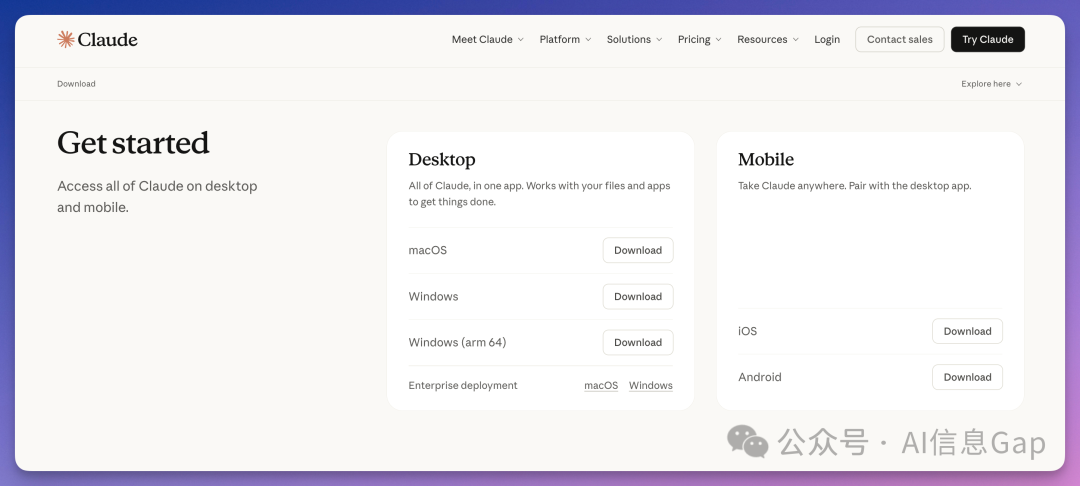This screenshot has height=486, width=1080.
Task: Open the Resources navigation menu
Action: [767, 40]
